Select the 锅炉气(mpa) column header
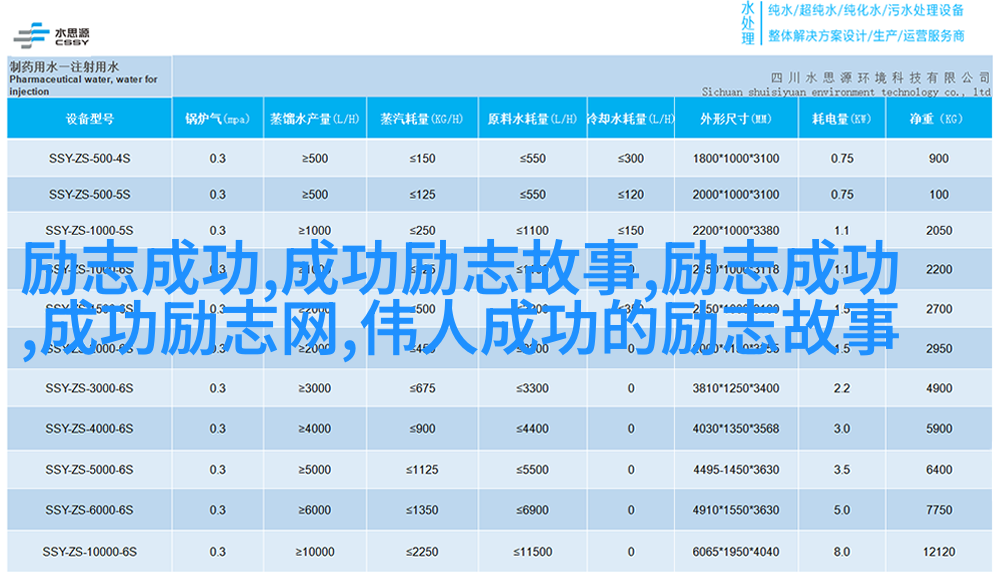 (217, 119)
